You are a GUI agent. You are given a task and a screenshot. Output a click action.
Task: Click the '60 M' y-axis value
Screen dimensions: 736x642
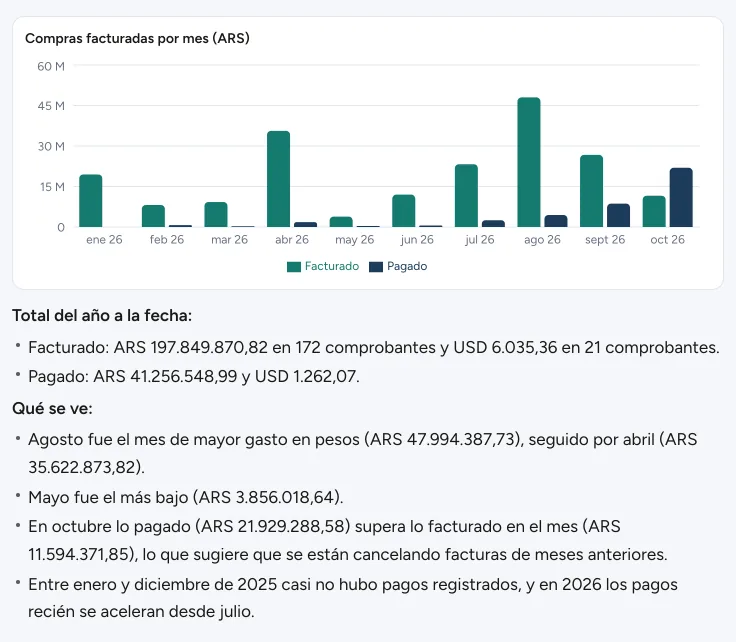tap(51, 67)
